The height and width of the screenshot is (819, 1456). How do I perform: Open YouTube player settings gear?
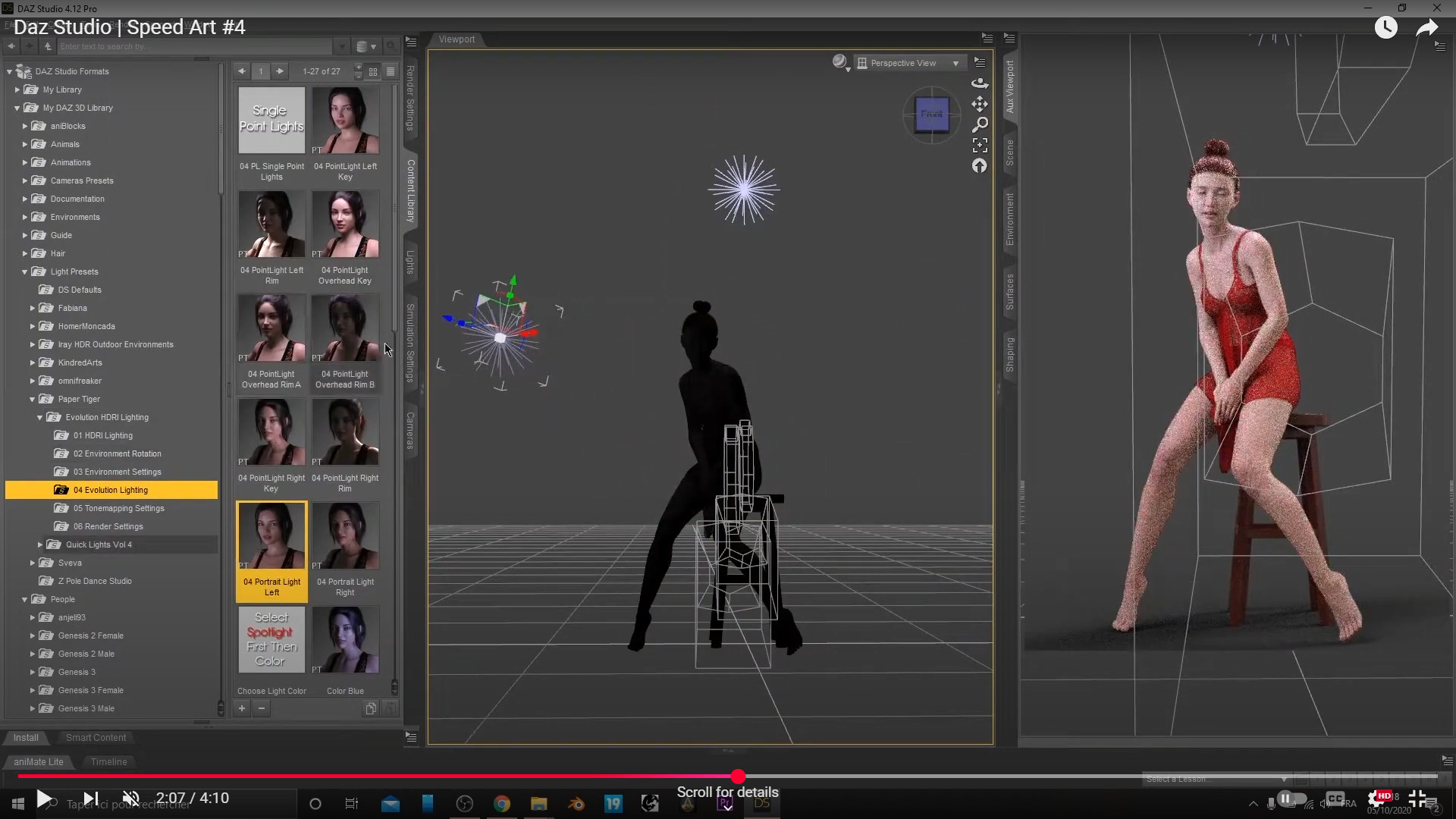tap(1378, 799)
